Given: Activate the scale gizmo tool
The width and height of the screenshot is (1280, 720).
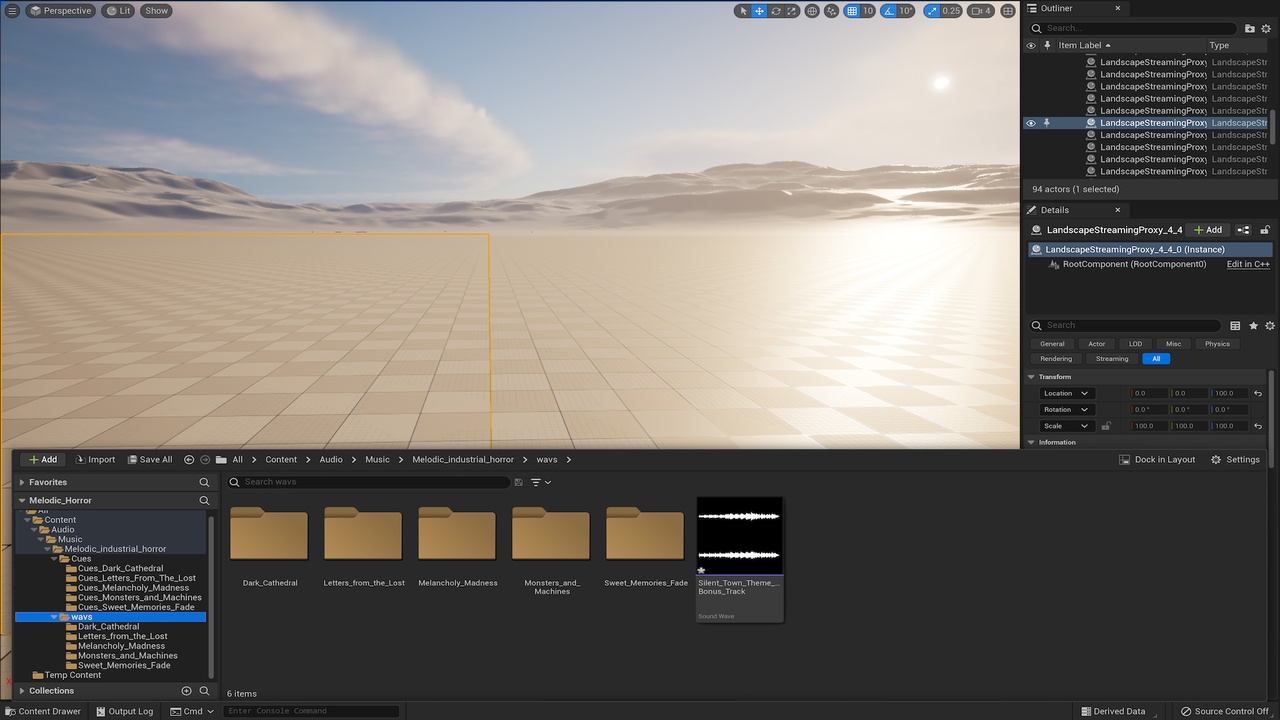Looking at the screenshot, I should tap(791, 11).
